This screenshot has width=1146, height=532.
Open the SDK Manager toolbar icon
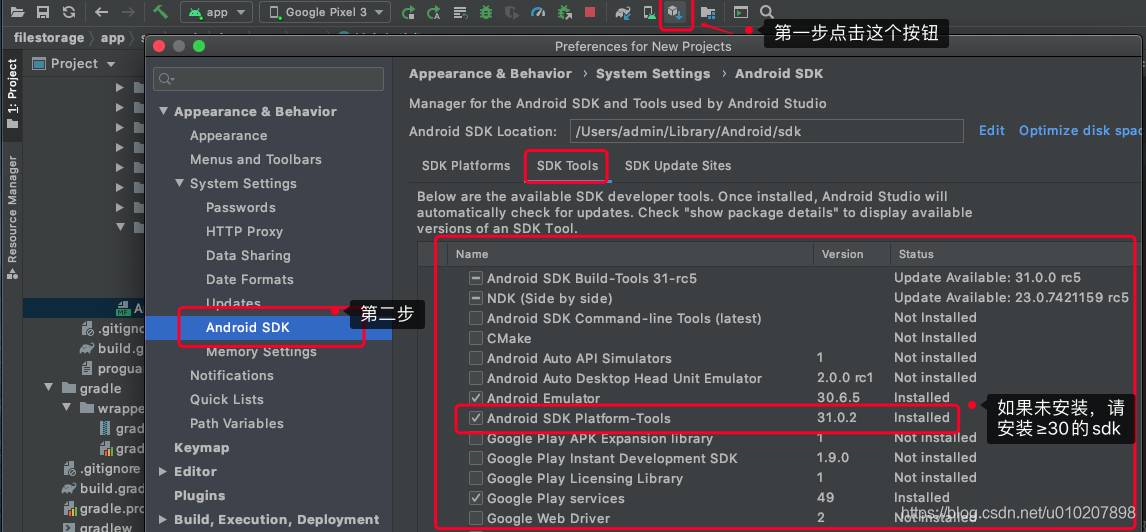(675, 12)
